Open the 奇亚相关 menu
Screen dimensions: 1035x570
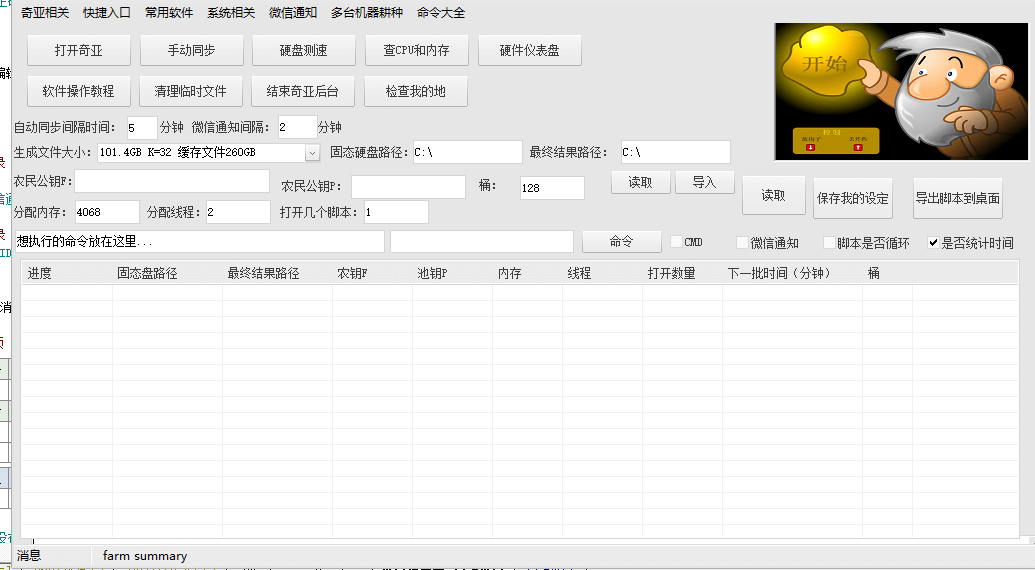click(x=45, y=13)
